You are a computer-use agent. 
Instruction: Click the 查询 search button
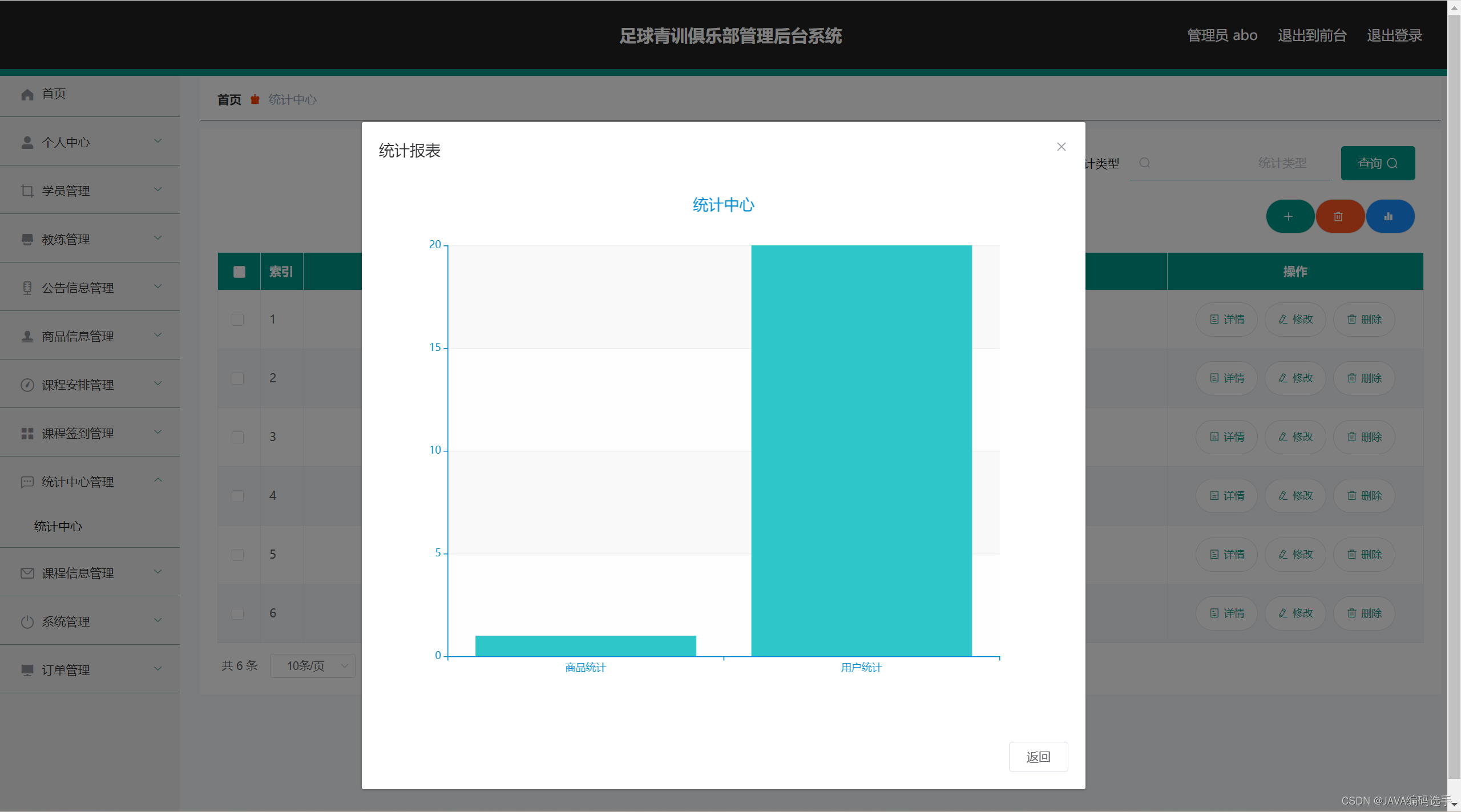(x=1378, y=163)
